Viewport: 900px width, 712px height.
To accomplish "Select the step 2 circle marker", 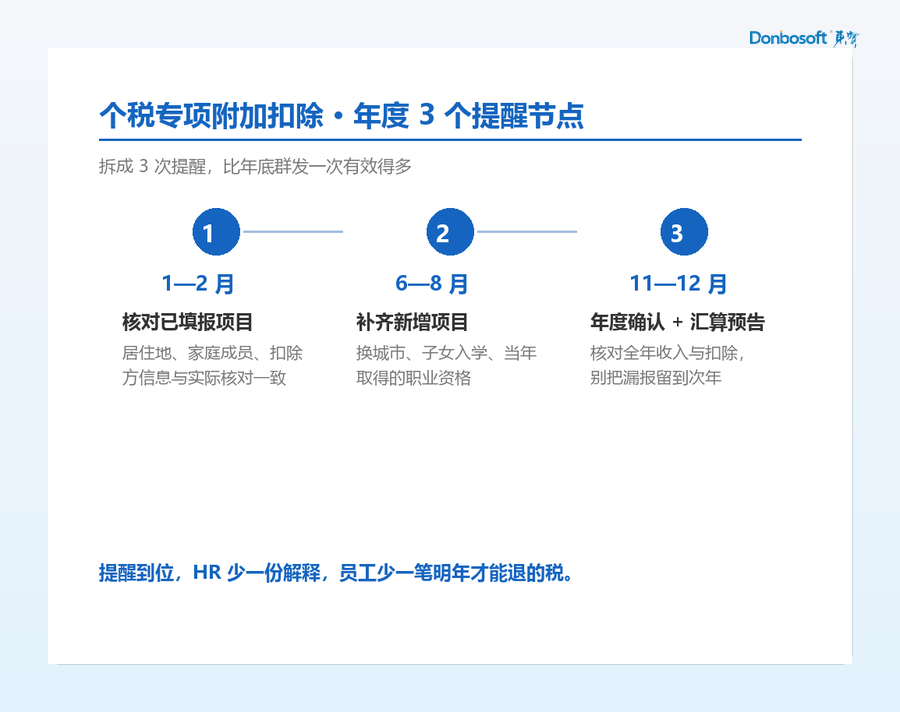I will (x=450, y=232).
